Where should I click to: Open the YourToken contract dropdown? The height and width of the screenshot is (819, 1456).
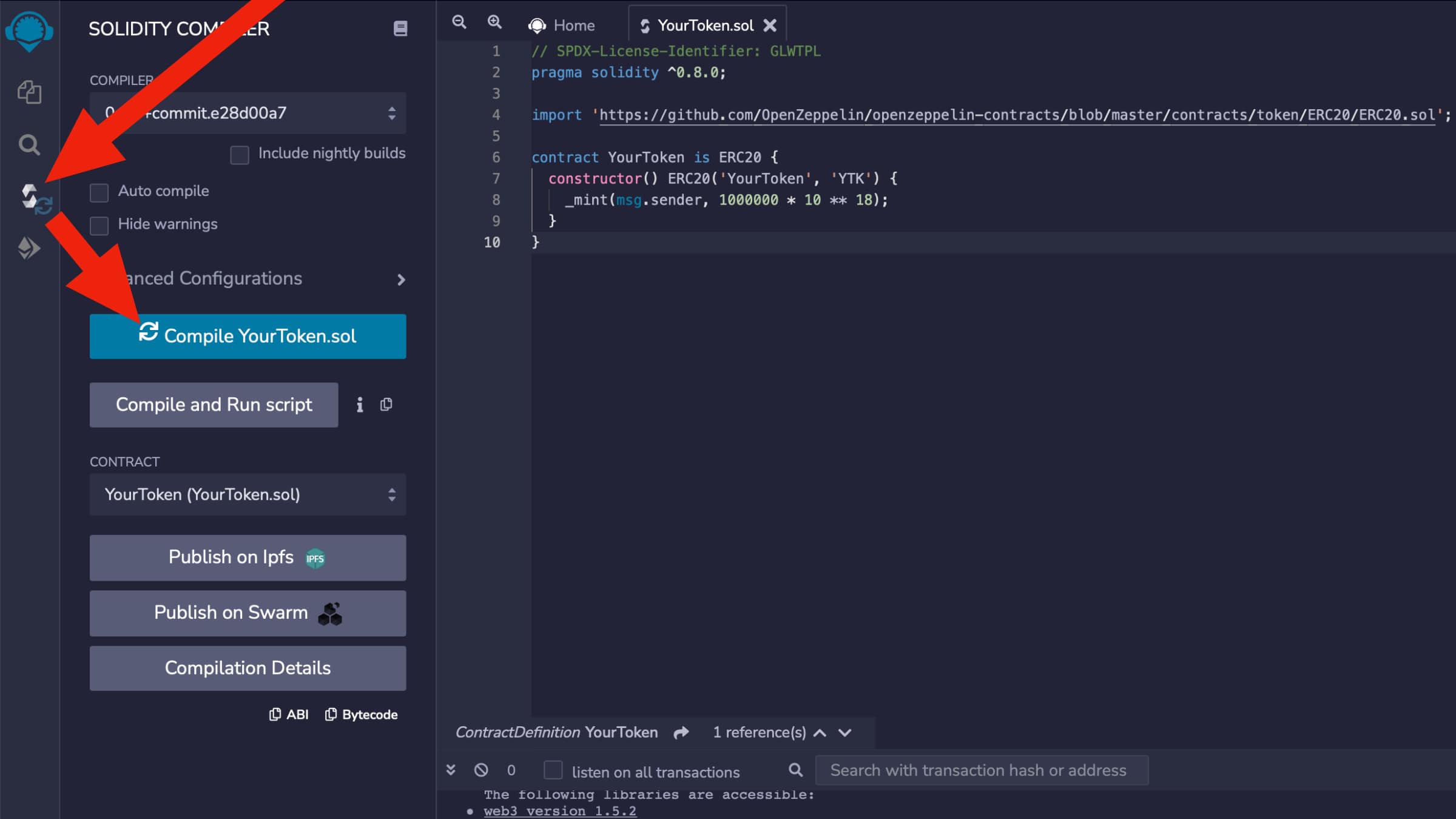248,494
